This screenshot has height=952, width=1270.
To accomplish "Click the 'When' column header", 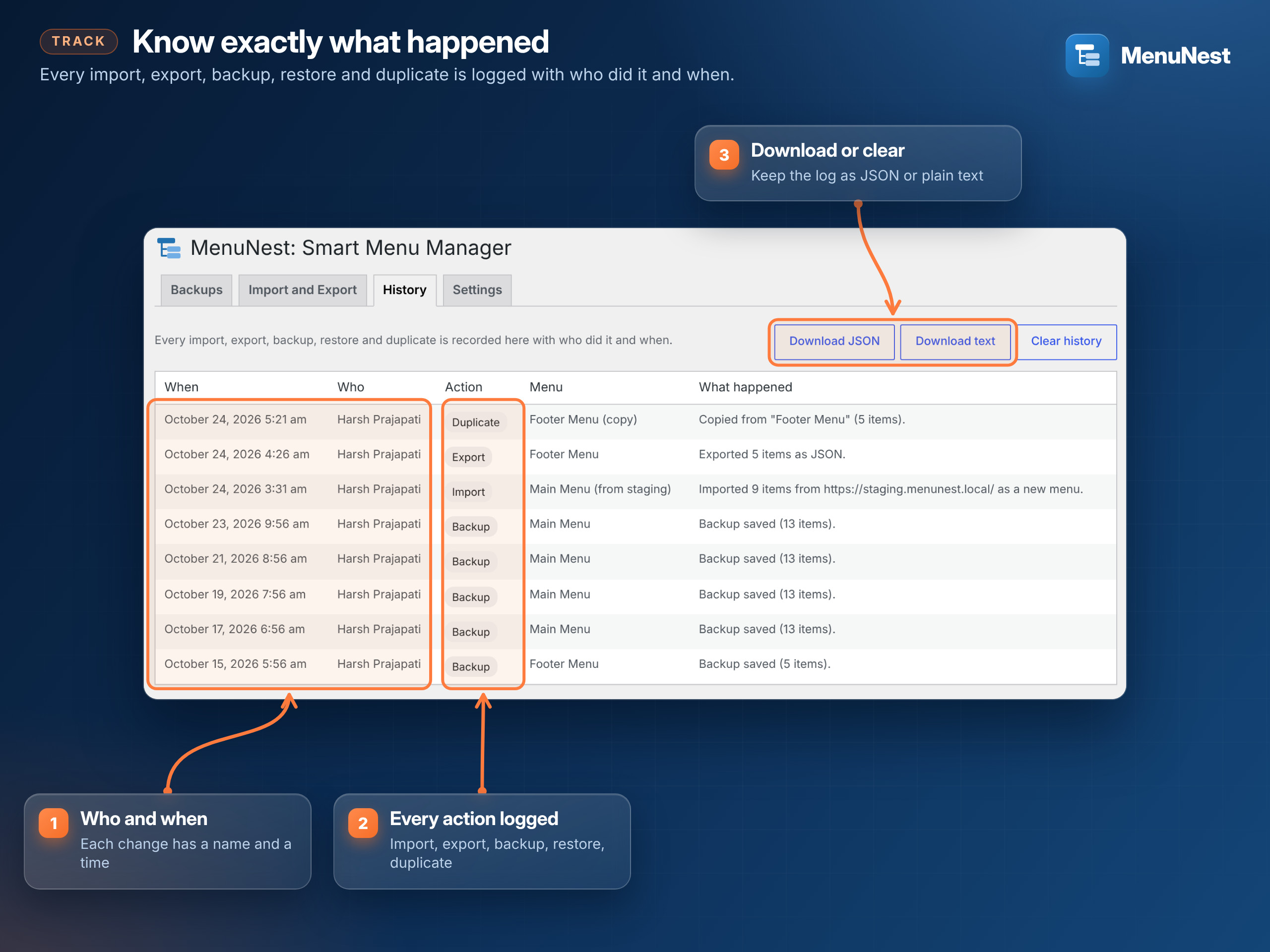I will pos(182,387).
